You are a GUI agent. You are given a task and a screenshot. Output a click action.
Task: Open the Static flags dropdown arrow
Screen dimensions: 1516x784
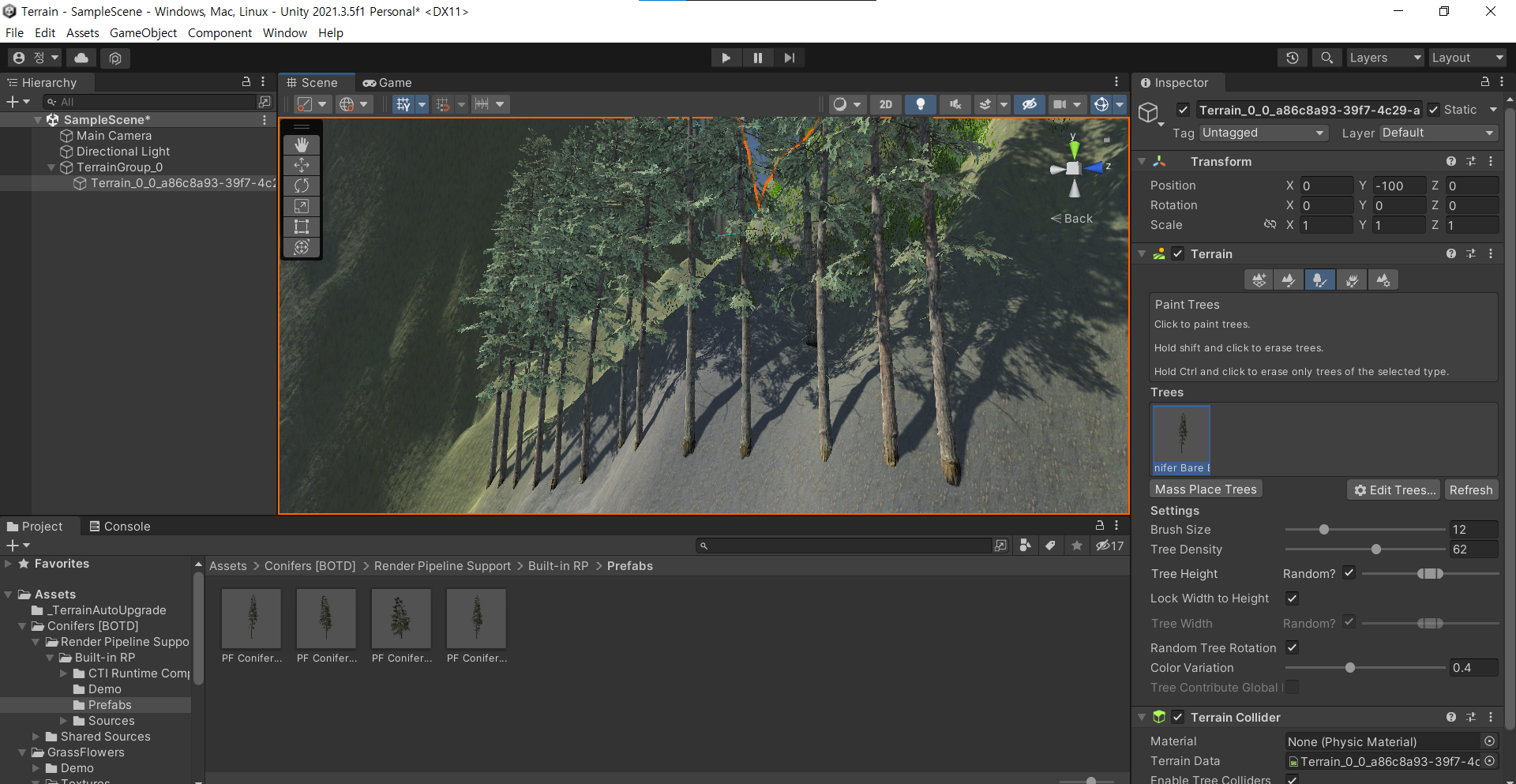(1493, 110)
